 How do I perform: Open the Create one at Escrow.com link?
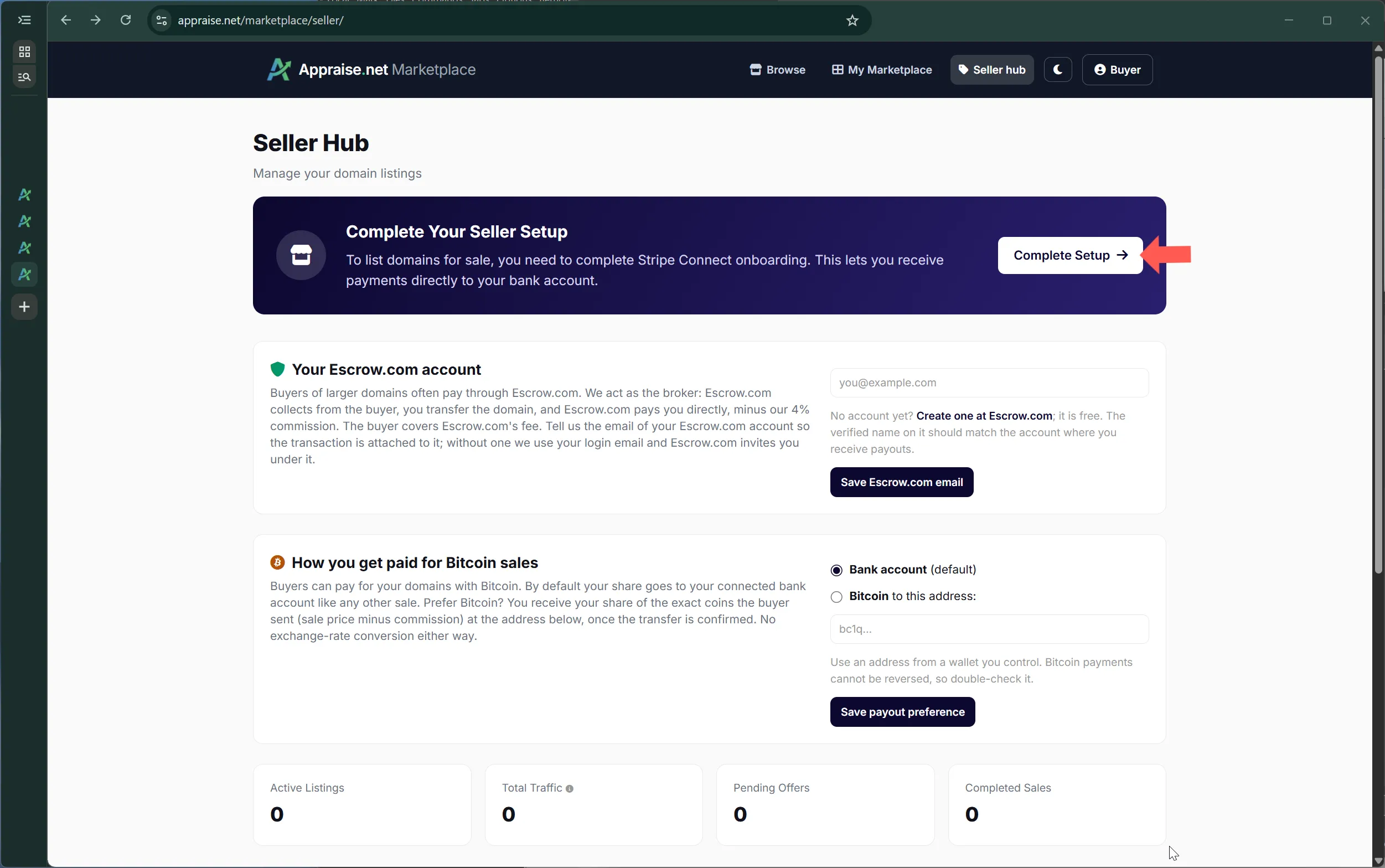click(984, 416)
